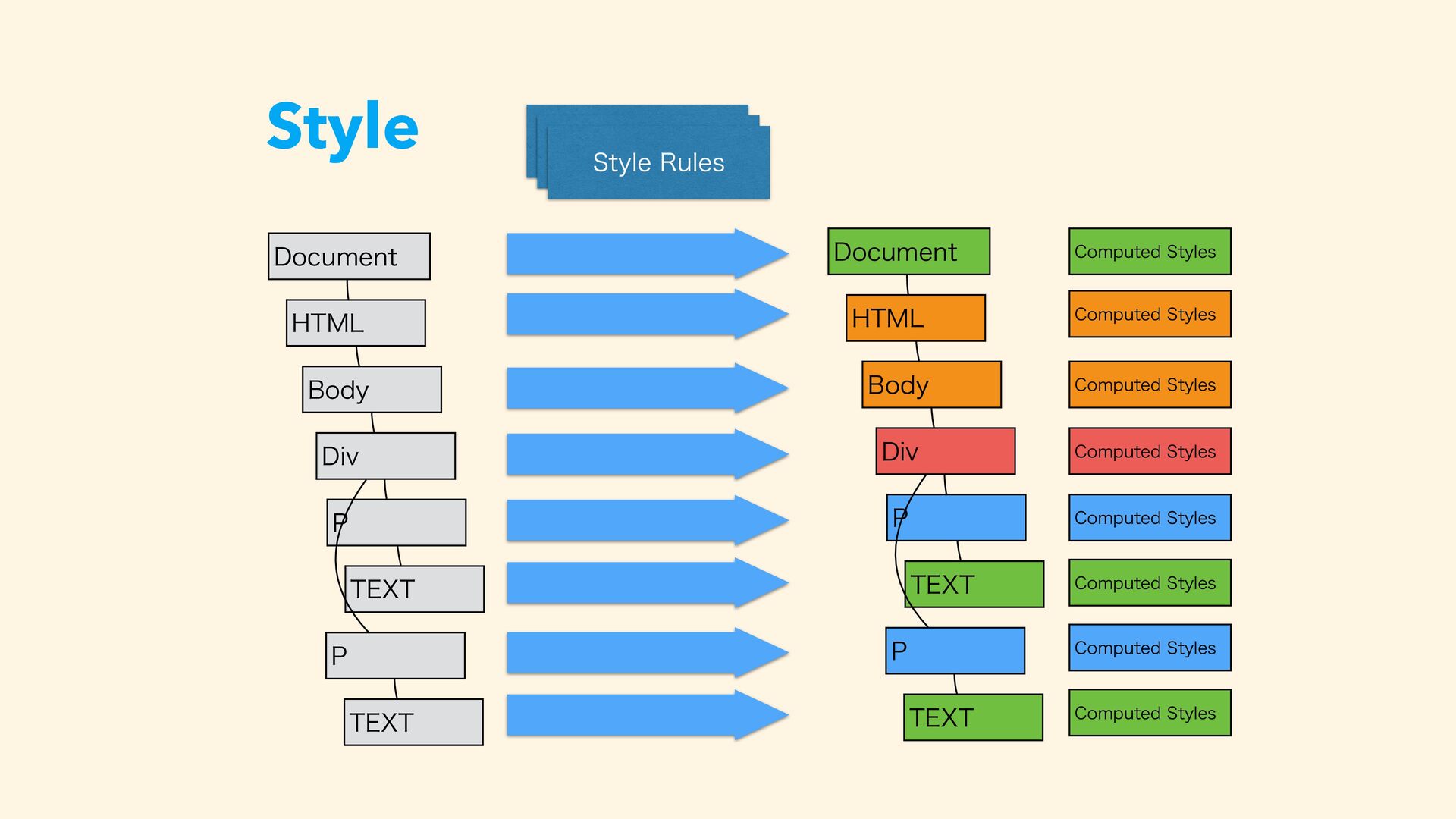Select the red Computed Styles box
This screenshot has height=819, width=1456.
1150,451
